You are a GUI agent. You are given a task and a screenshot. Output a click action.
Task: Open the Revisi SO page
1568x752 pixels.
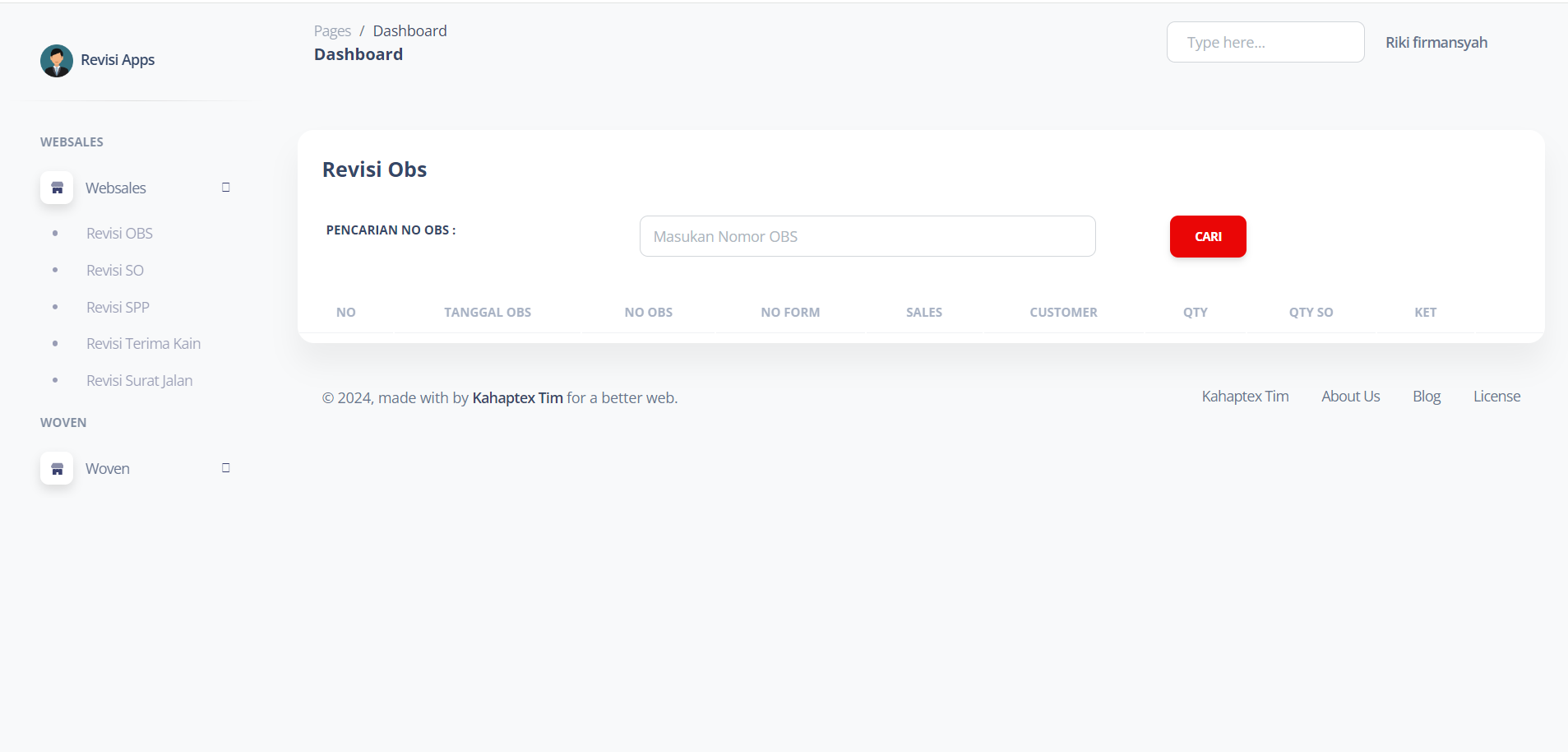(x=114, y=271)
